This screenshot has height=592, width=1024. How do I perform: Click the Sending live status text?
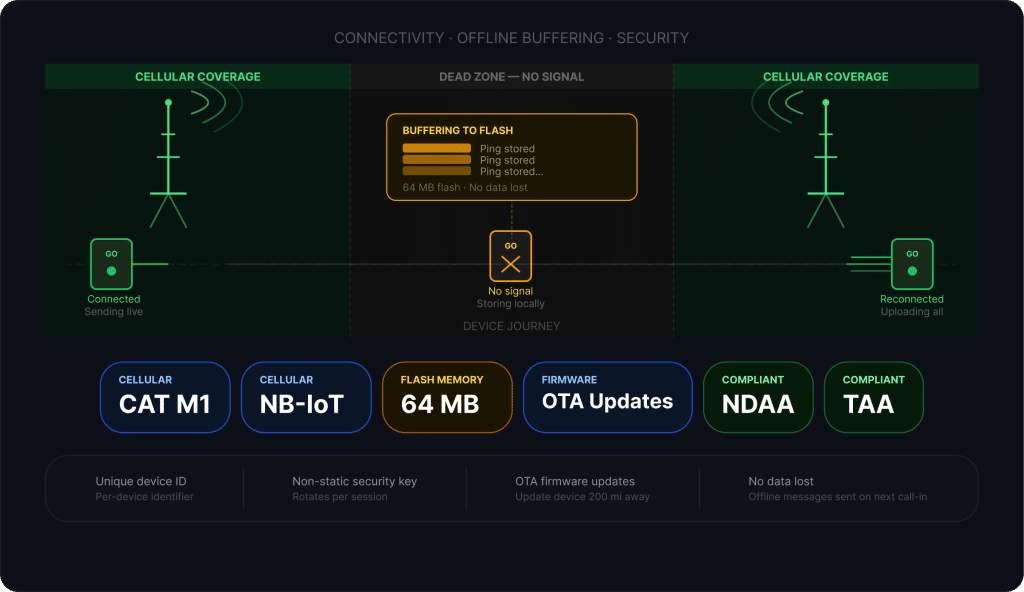click(114, 312)
